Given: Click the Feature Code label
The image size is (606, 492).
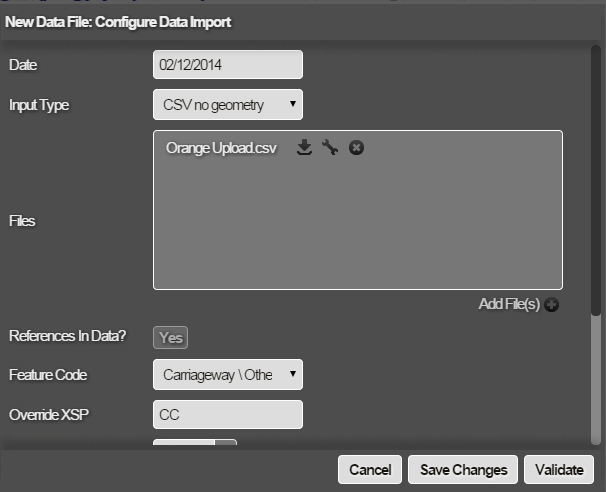Looking at the screenshot, I should click(48, 375).
